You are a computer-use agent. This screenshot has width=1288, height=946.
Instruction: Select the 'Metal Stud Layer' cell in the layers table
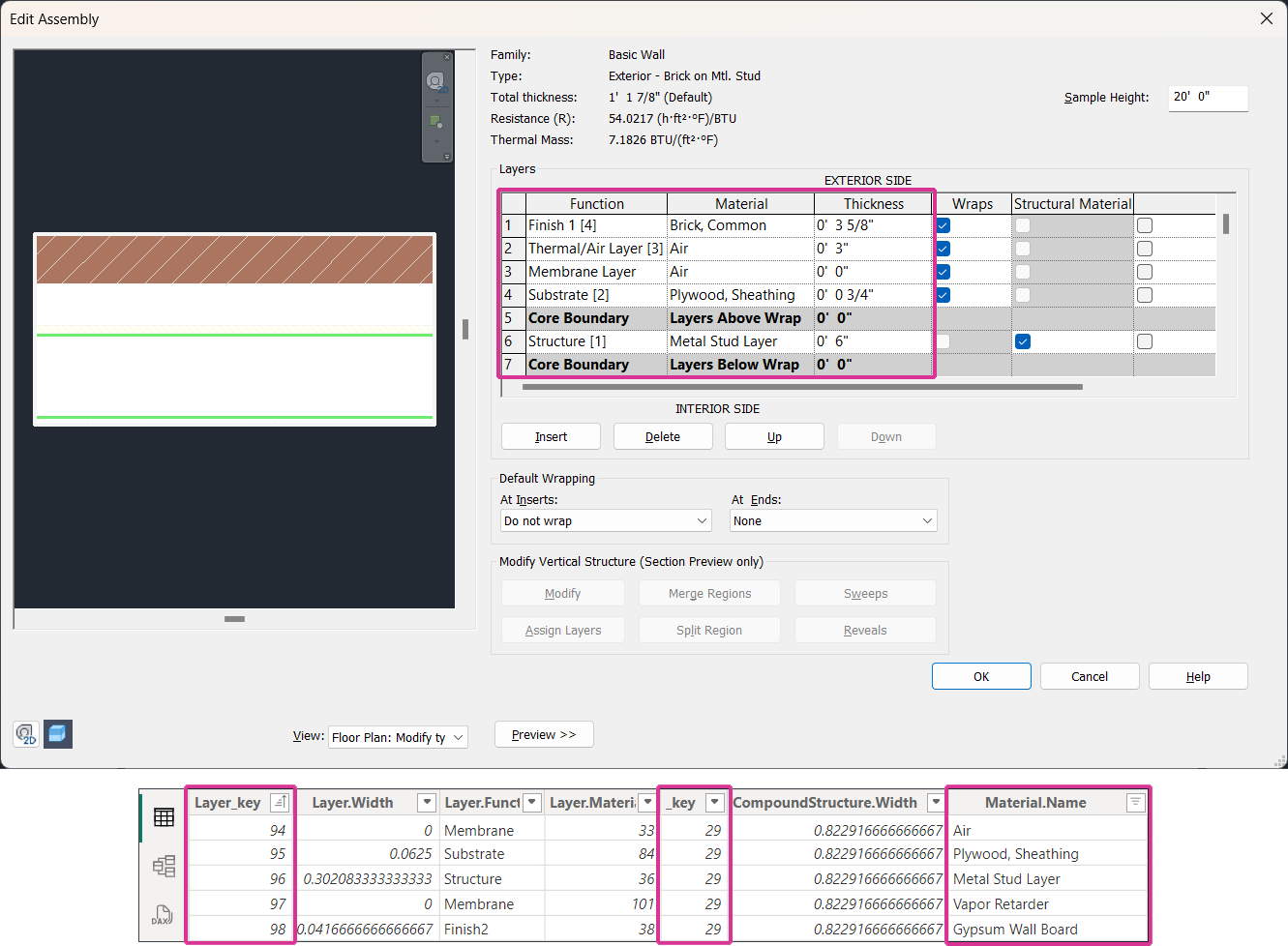pyautogui.click(x=740, y=341)
